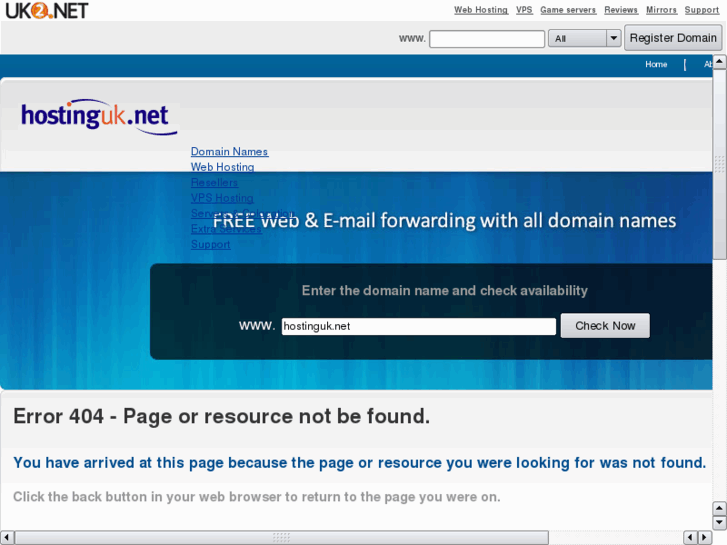Click the vertical scrollbar up arrow at top
Screen dimensions: 727x545
pyautogui.click(x=719, y=61)
